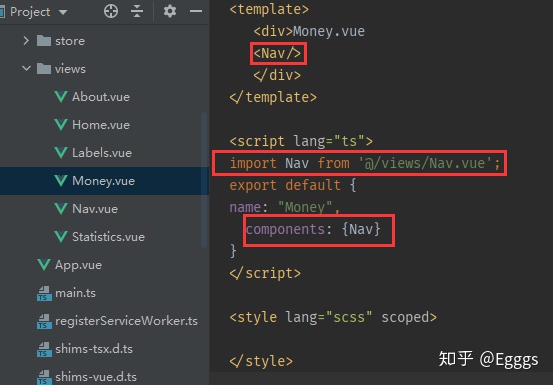
Task: Click the export default { line
Action: point(293,185)
